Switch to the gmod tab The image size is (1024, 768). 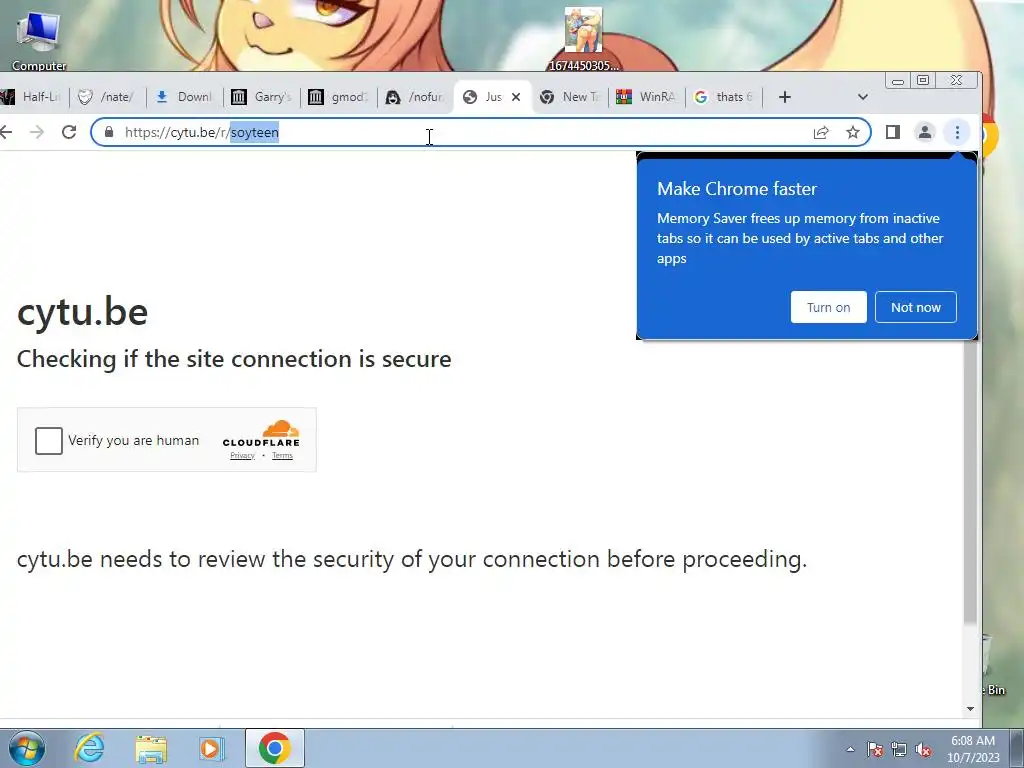339,97
